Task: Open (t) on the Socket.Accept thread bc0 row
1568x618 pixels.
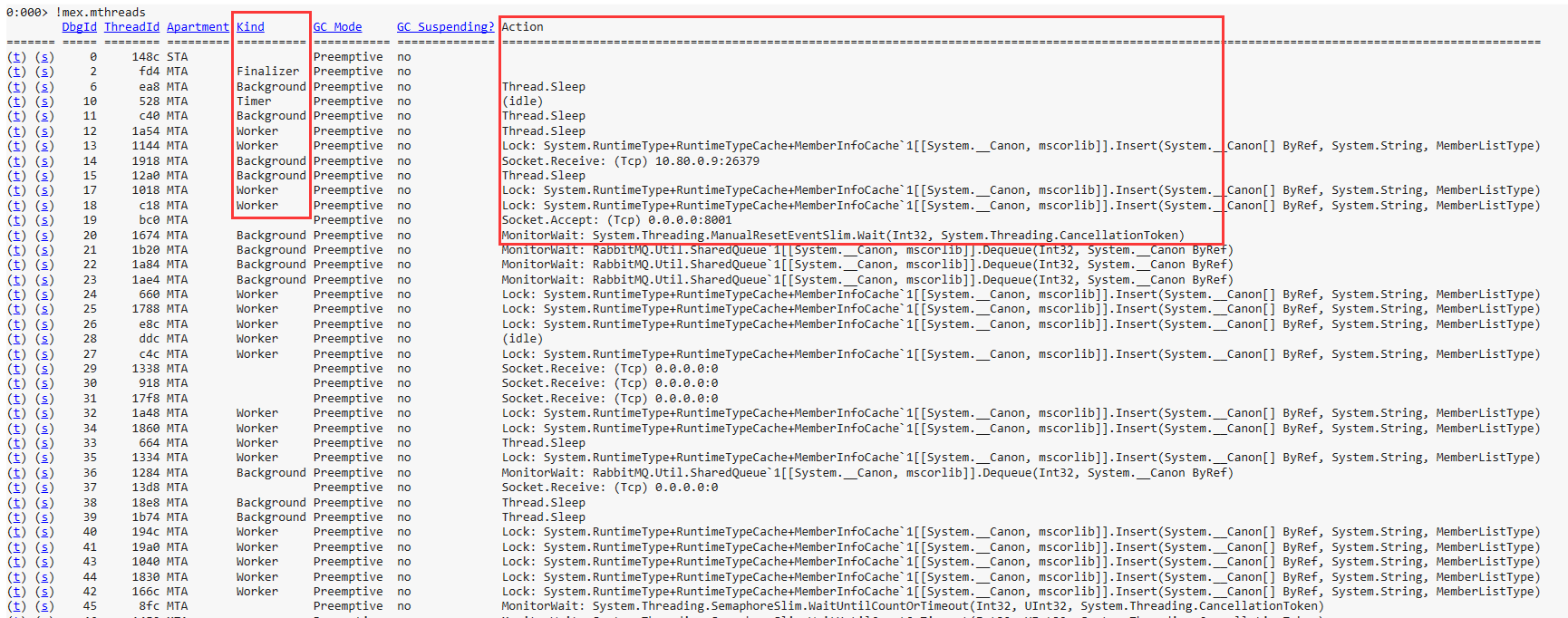Action: tap(16, 220)
